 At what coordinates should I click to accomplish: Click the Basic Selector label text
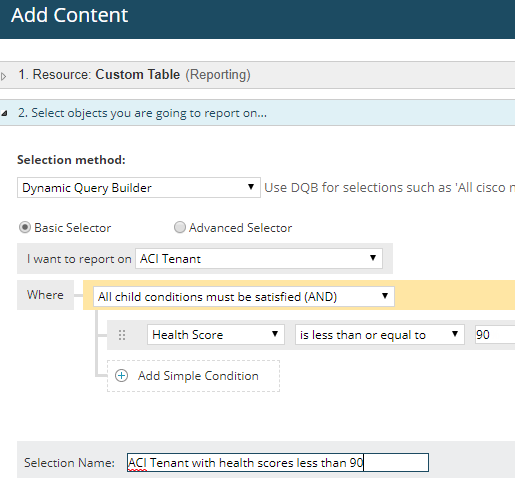(x=73, y=228)
